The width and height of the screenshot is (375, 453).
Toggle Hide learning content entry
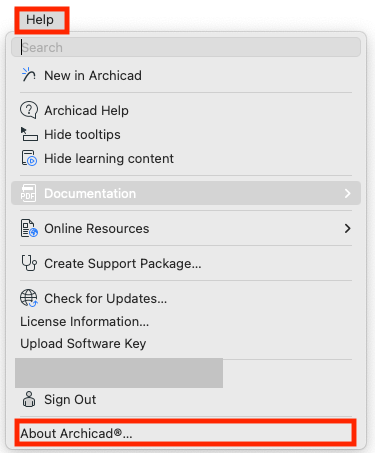pyautogui.click(x=186, y=159)
